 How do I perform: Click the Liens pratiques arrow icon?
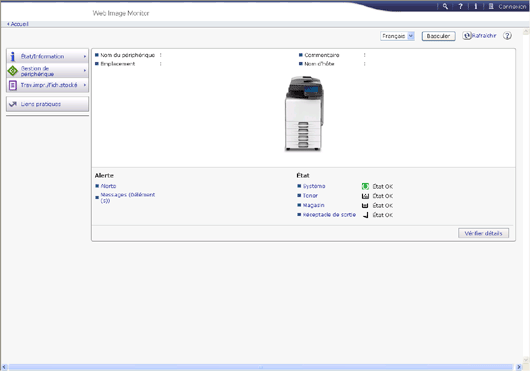coord(13,104)
